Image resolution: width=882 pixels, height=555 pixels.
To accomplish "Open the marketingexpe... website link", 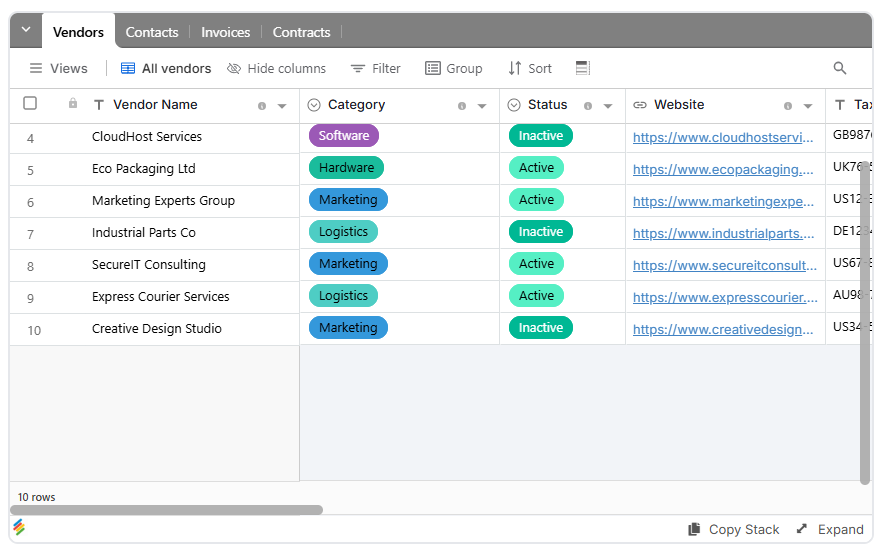I will [x=723, y=201].
